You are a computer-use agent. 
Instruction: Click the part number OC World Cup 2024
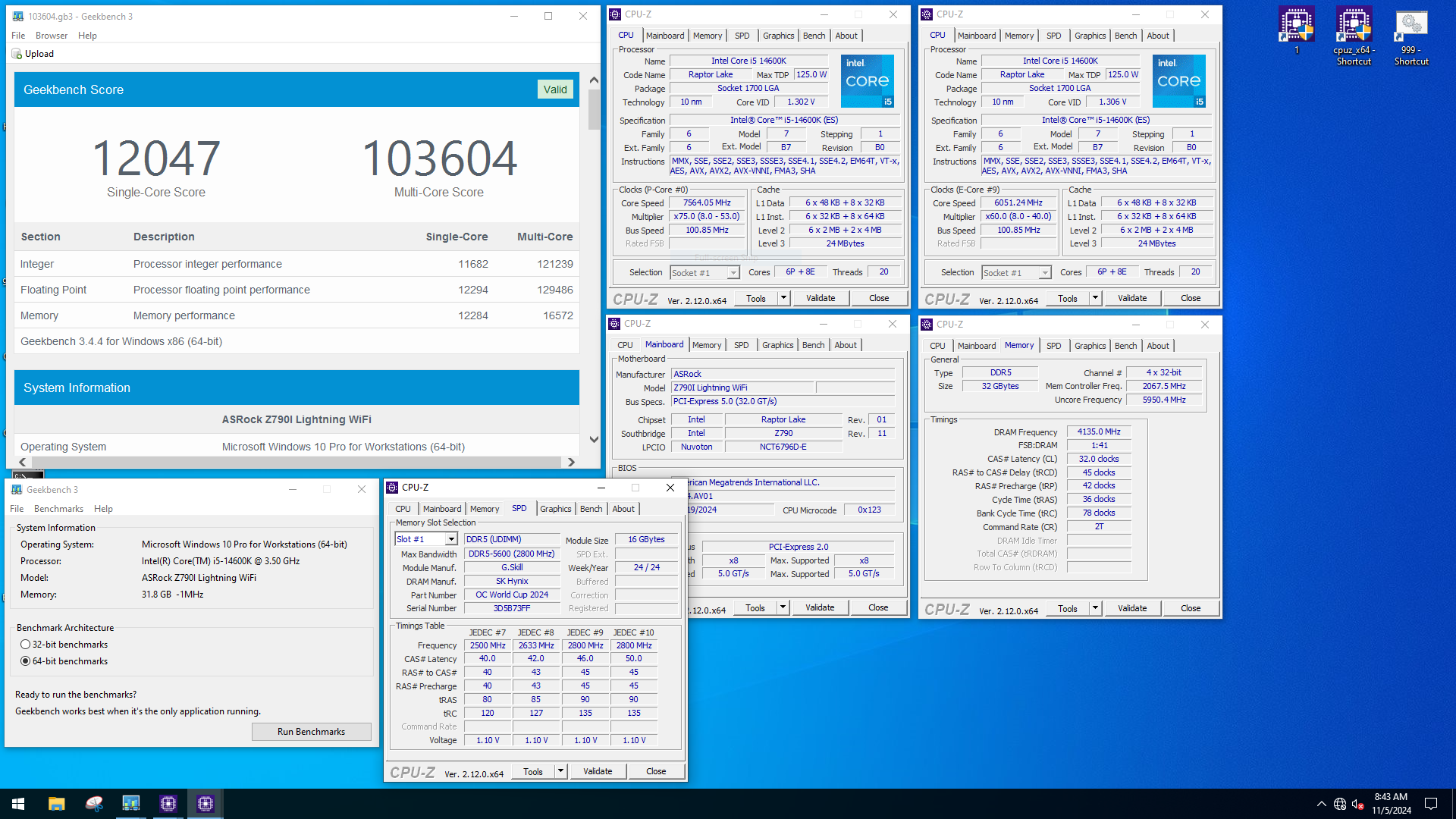point(512,595)
